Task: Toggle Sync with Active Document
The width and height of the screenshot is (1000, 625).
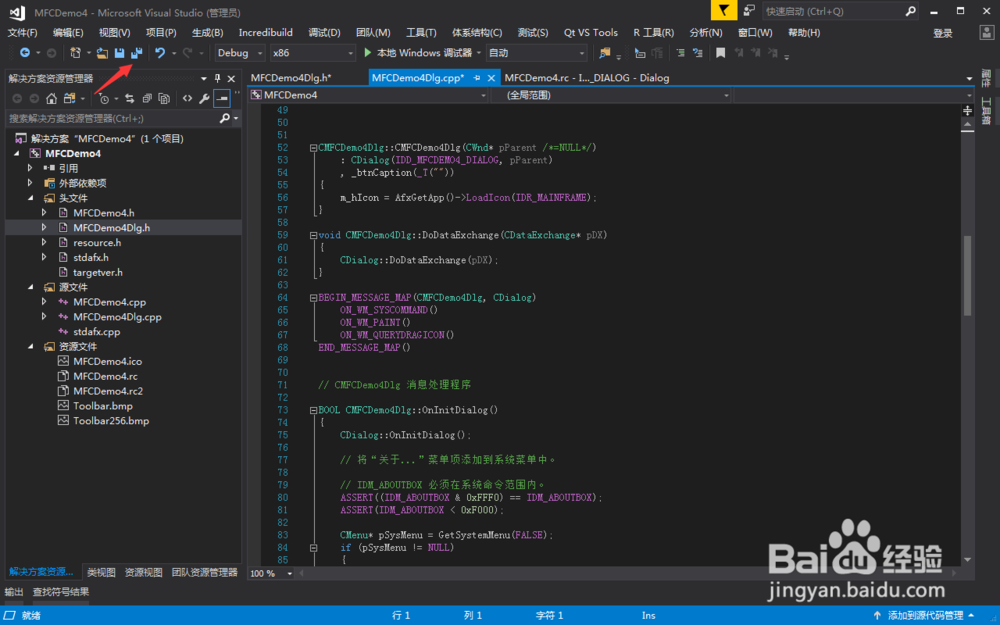Action: point(129,98)
